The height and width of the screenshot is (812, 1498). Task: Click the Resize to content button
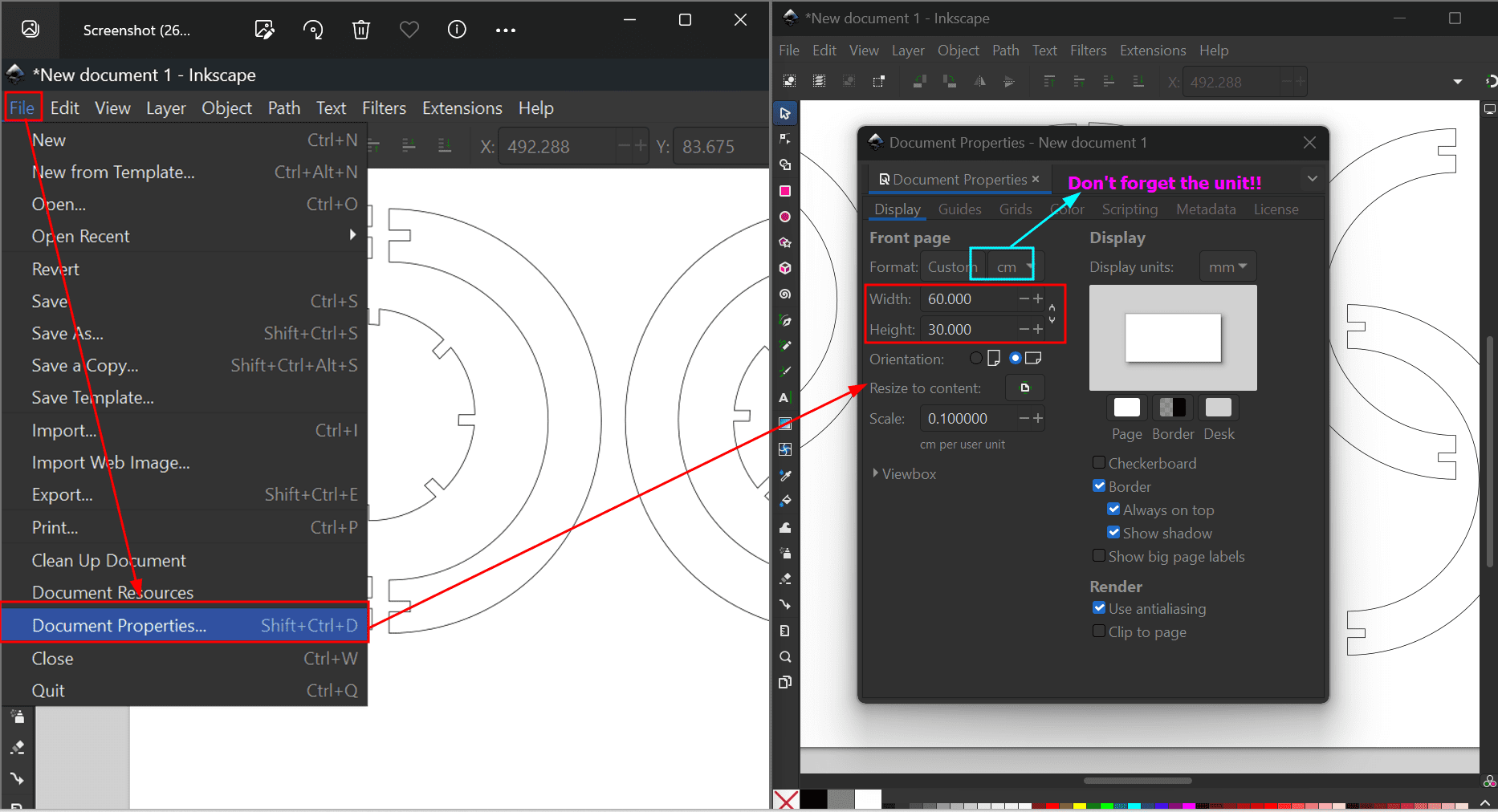(x=1025, y=388)
